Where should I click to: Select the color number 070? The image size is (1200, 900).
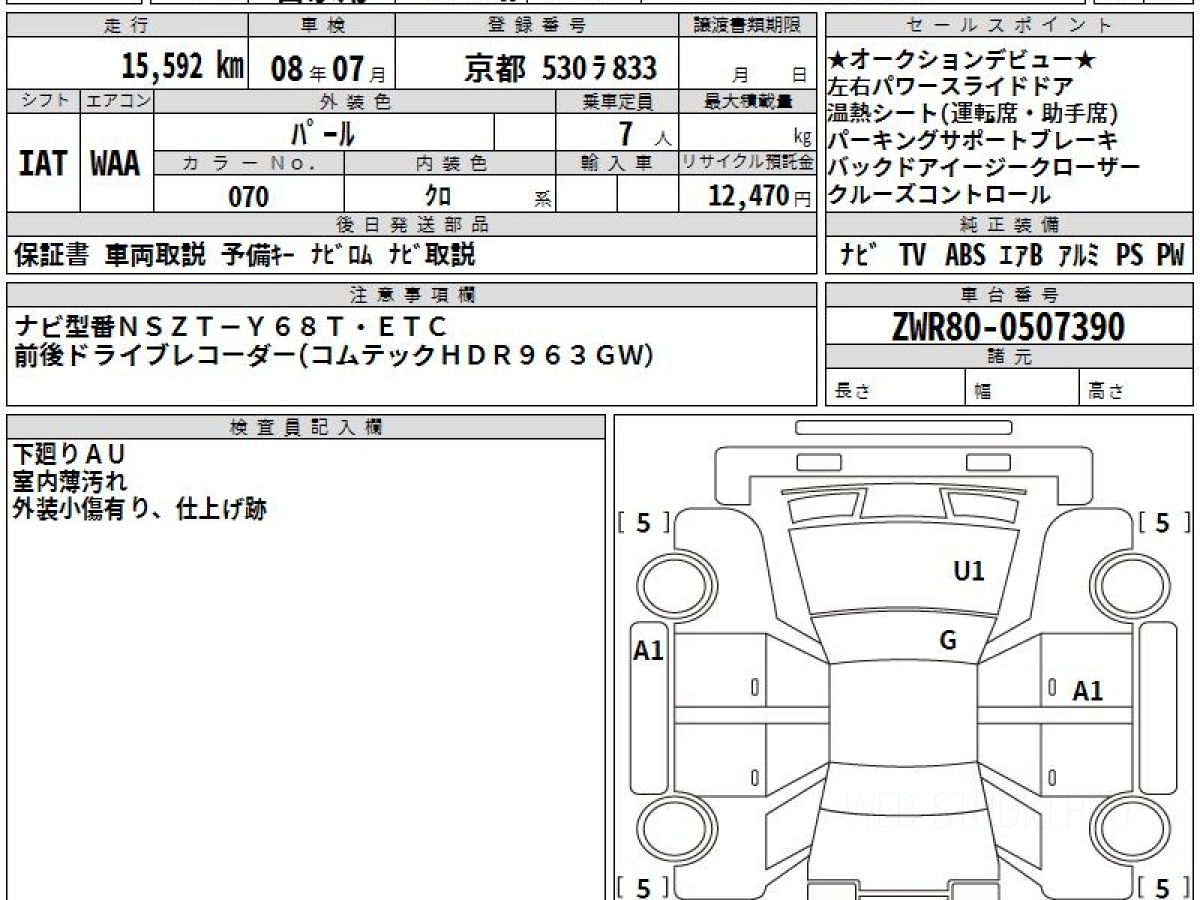[x=249, y=197]
